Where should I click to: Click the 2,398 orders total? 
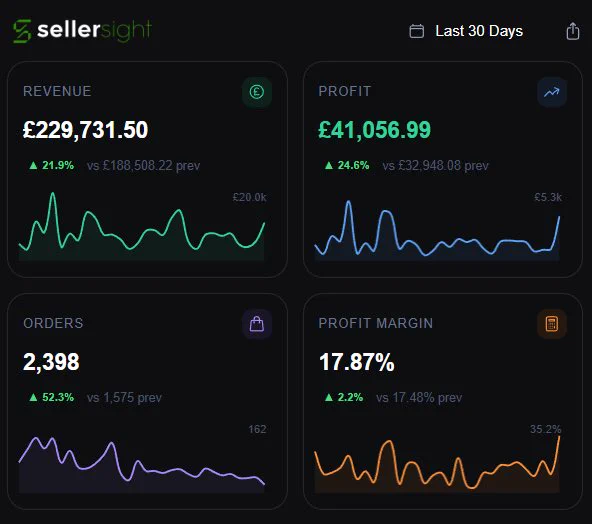pyautogui.click(x=51, y=362)
